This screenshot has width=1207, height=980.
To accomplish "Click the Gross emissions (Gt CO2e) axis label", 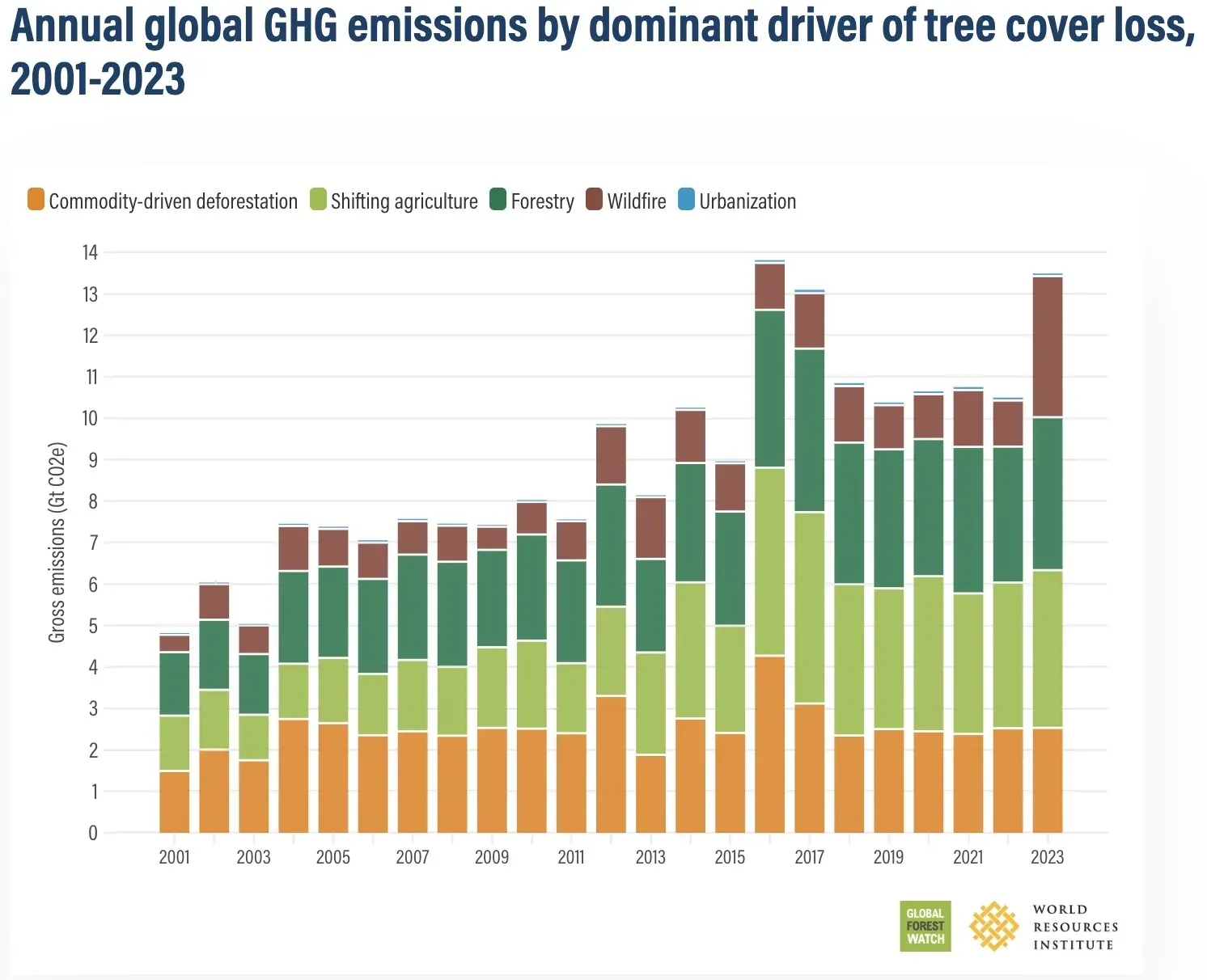I will (57, 543).
